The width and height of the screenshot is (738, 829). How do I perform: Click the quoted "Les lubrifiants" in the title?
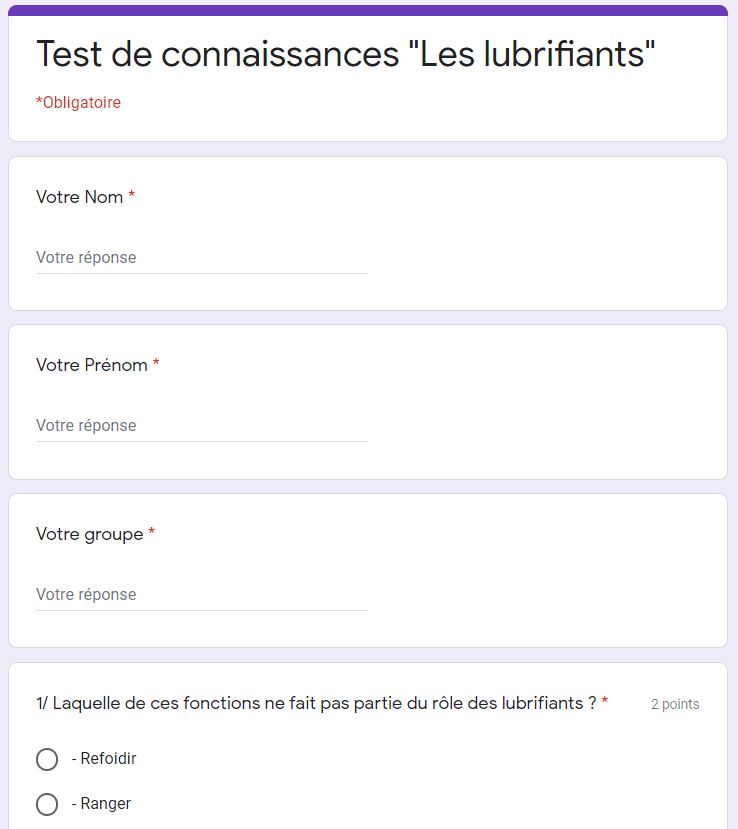(532, 55)
